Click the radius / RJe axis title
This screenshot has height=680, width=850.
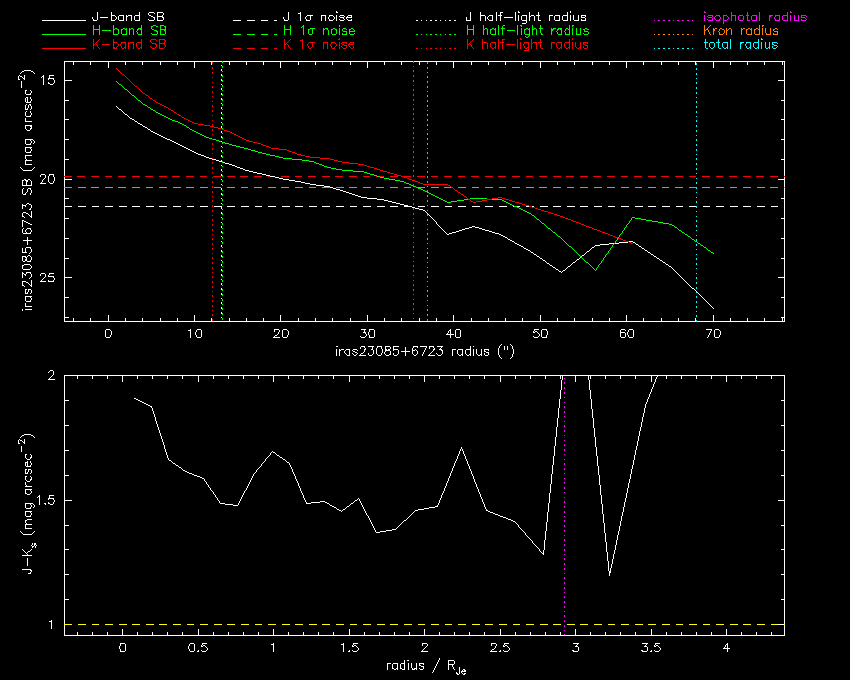tap(426, 667)
